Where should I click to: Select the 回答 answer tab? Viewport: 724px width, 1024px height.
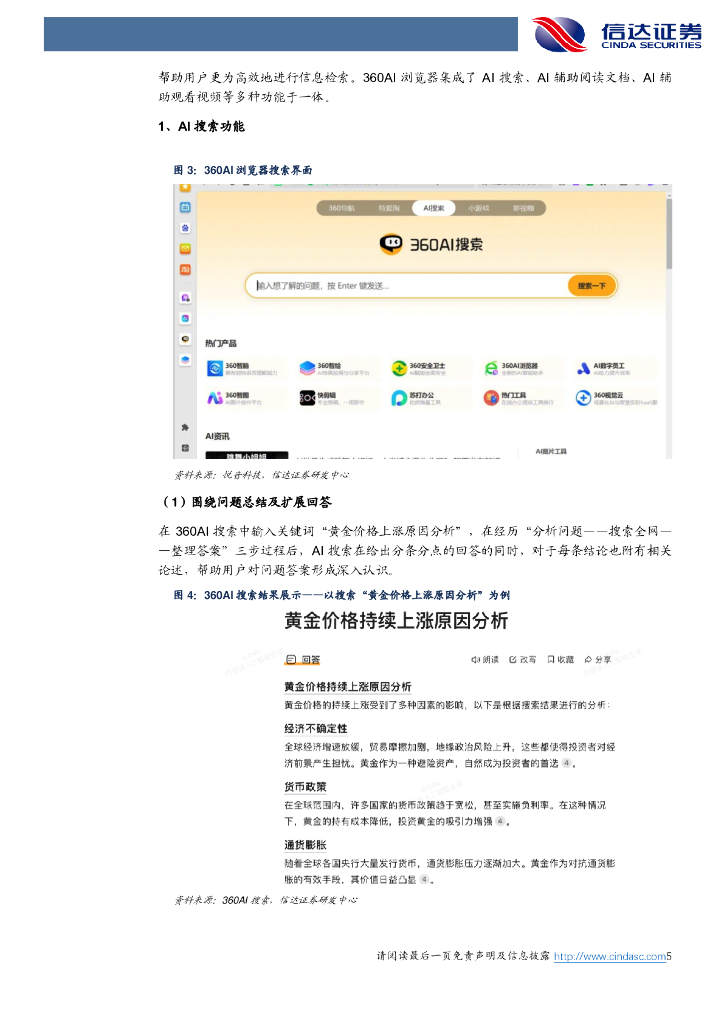pos(304,660)
